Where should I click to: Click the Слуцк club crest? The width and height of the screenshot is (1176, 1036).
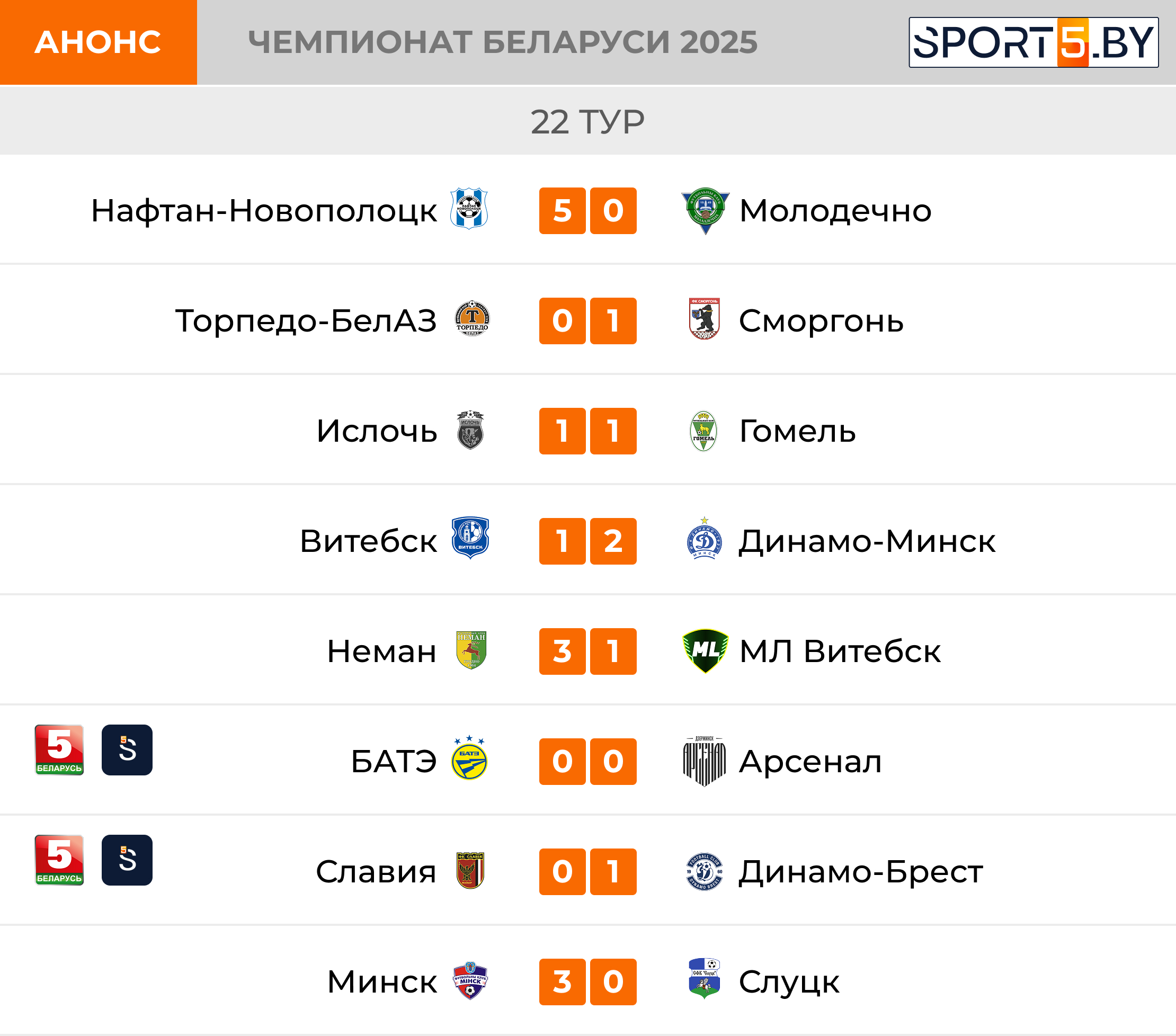704,978
